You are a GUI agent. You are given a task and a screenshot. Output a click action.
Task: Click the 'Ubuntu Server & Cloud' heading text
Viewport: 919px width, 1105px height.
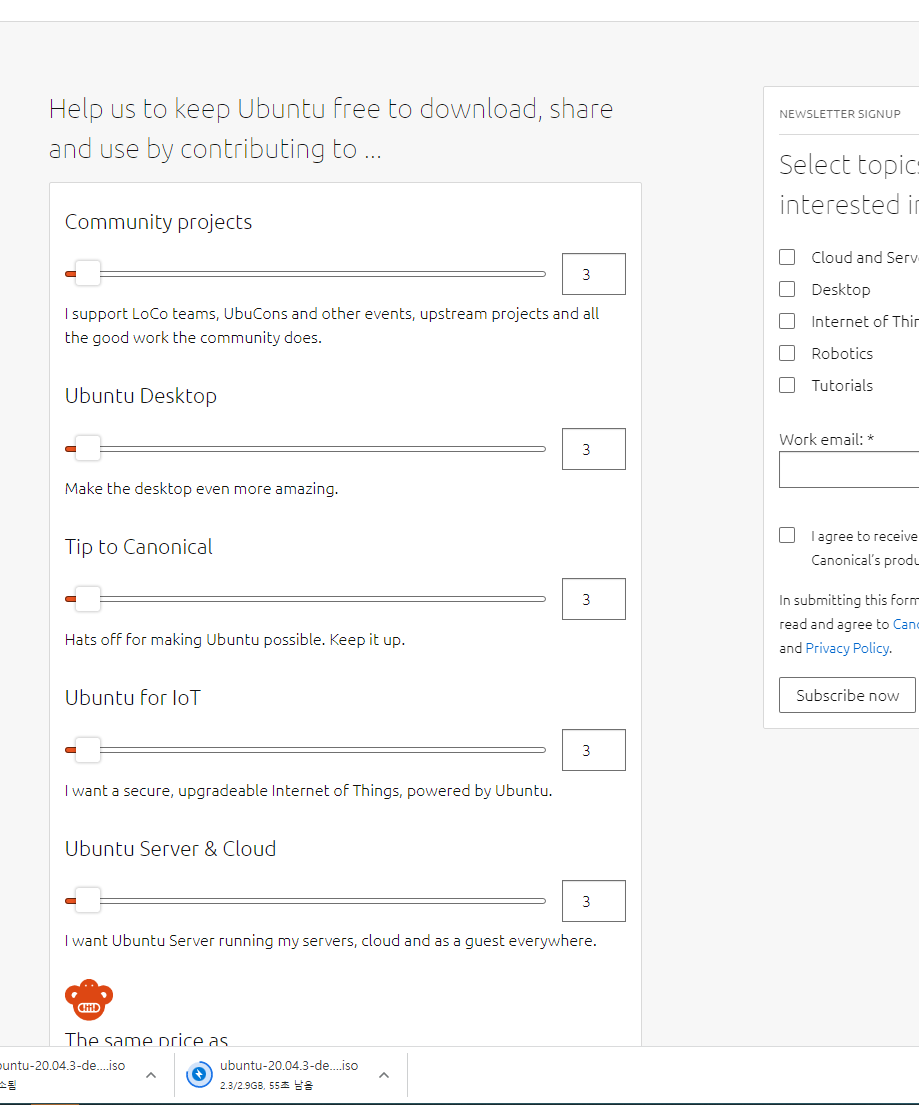tap(171, 848)
